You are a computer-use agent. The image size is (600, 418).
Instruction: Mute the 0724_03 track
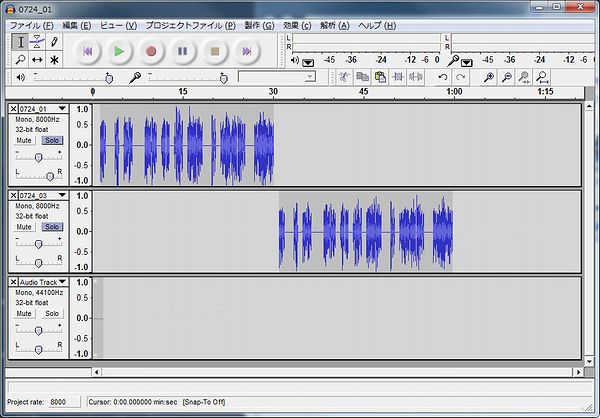click(x=24, y=227)
